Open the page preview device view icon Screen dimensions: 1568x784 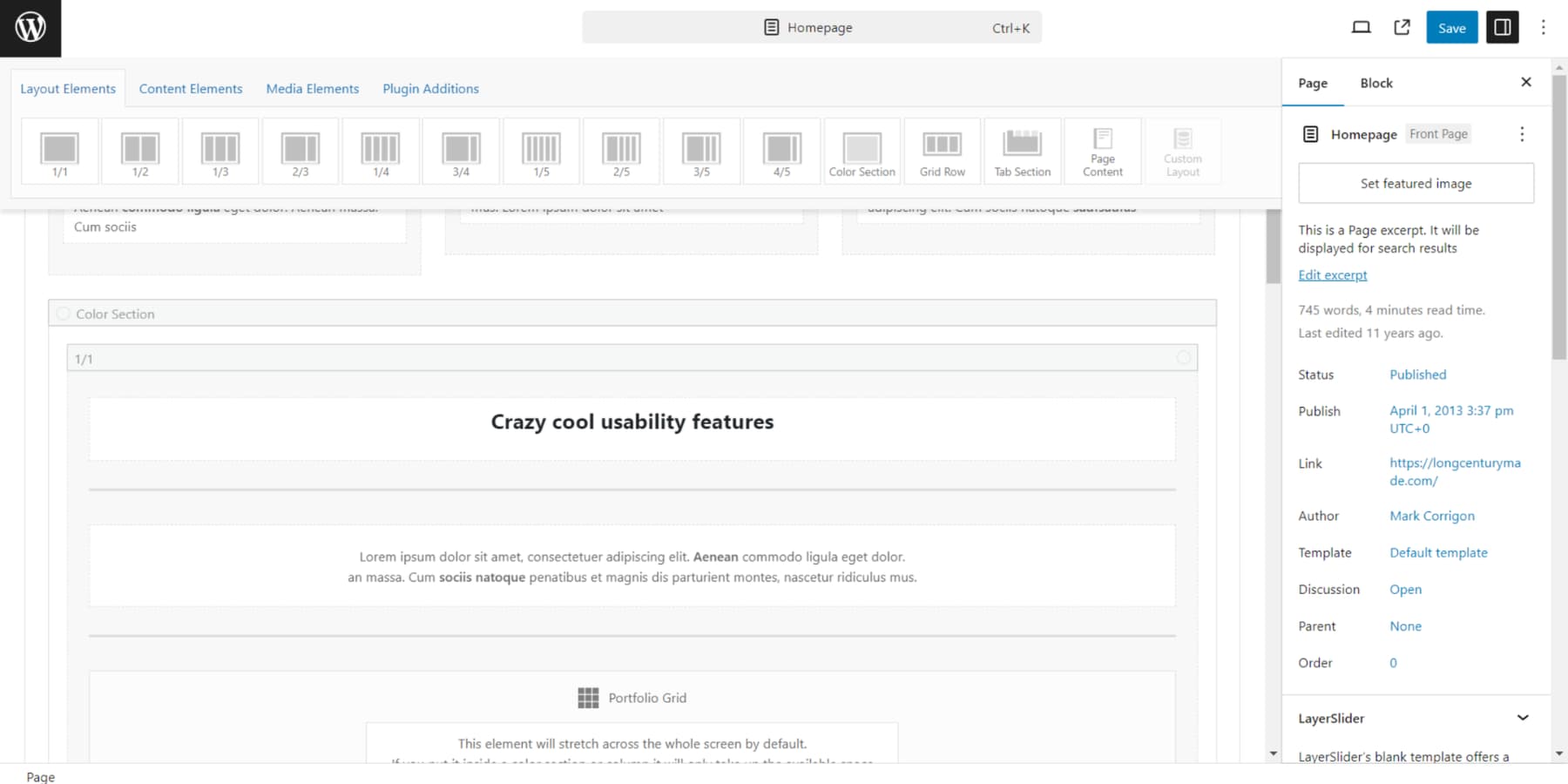1361,28
